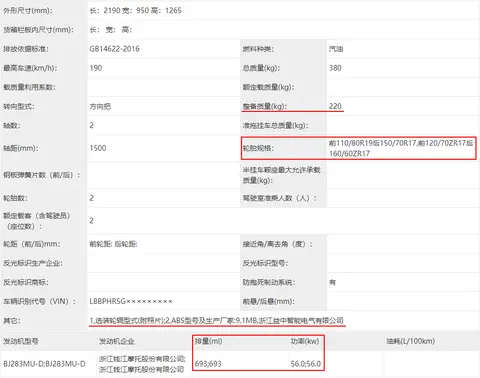The width and height of the screenshot is (480, 378).
Task: Click the 反光标识型号 label
Action: coord(265,263)
